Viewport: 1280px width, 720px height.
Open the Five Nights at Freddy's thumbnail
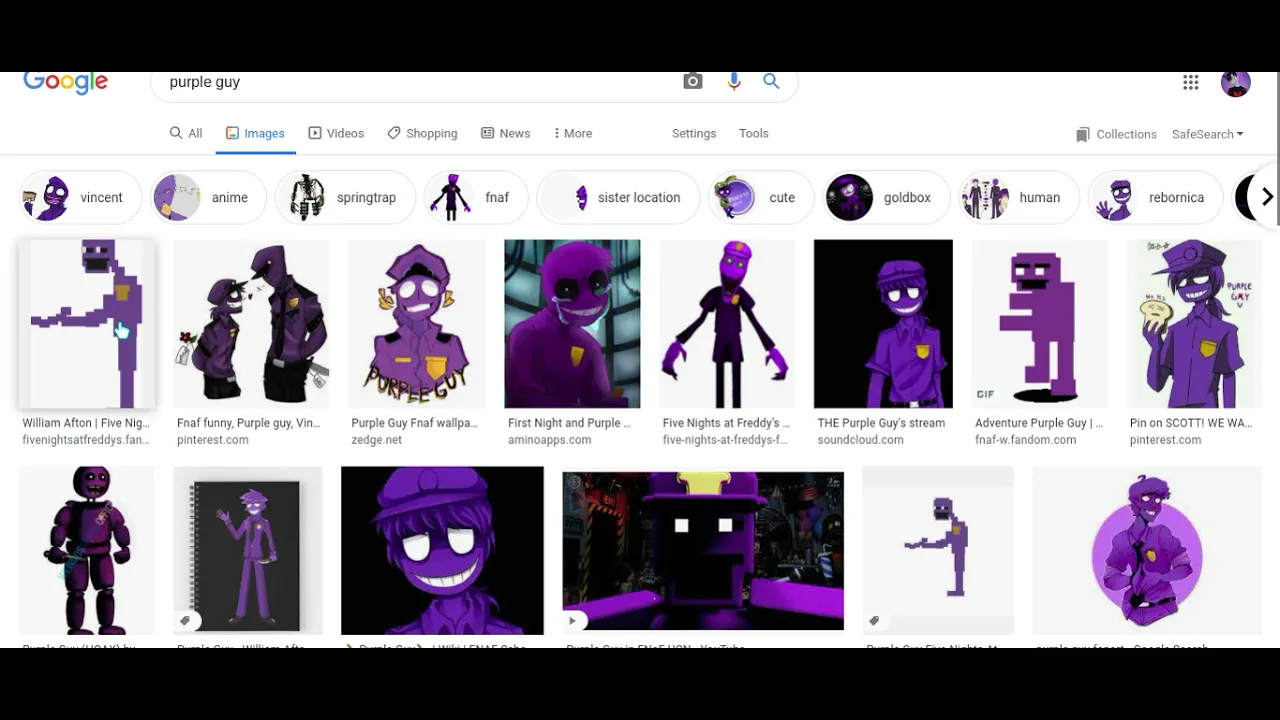click(727, 324)
